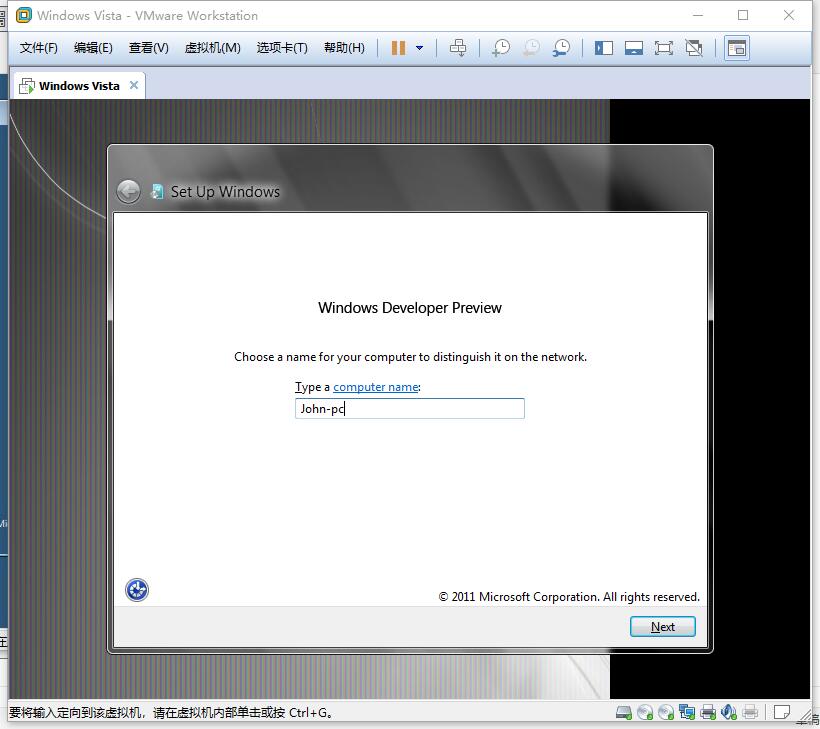The image size is (820, 729).
Task: Click the Next button
Action: tap(663, 627)
